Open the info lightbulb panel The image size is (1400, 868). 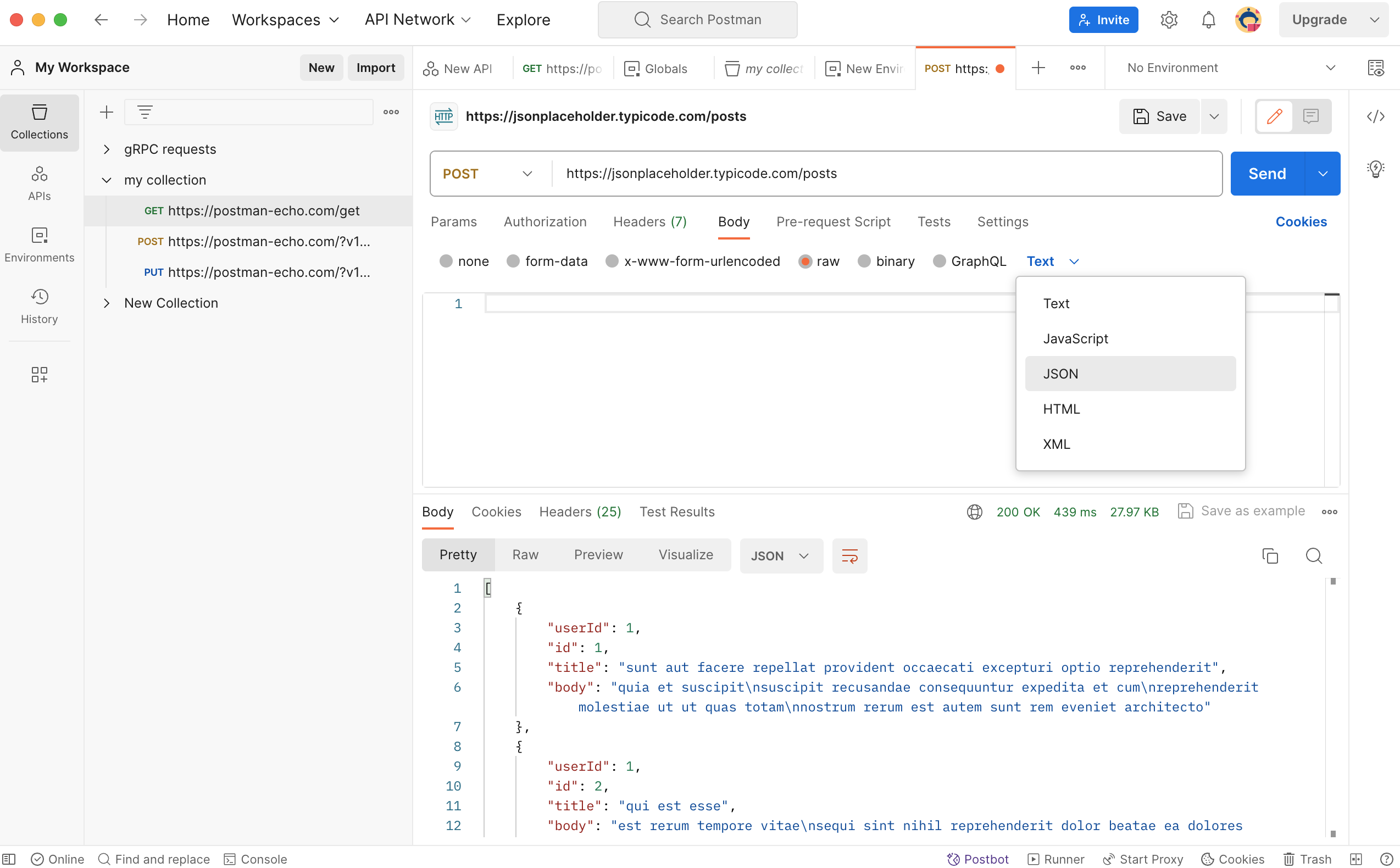[1375, 169]
